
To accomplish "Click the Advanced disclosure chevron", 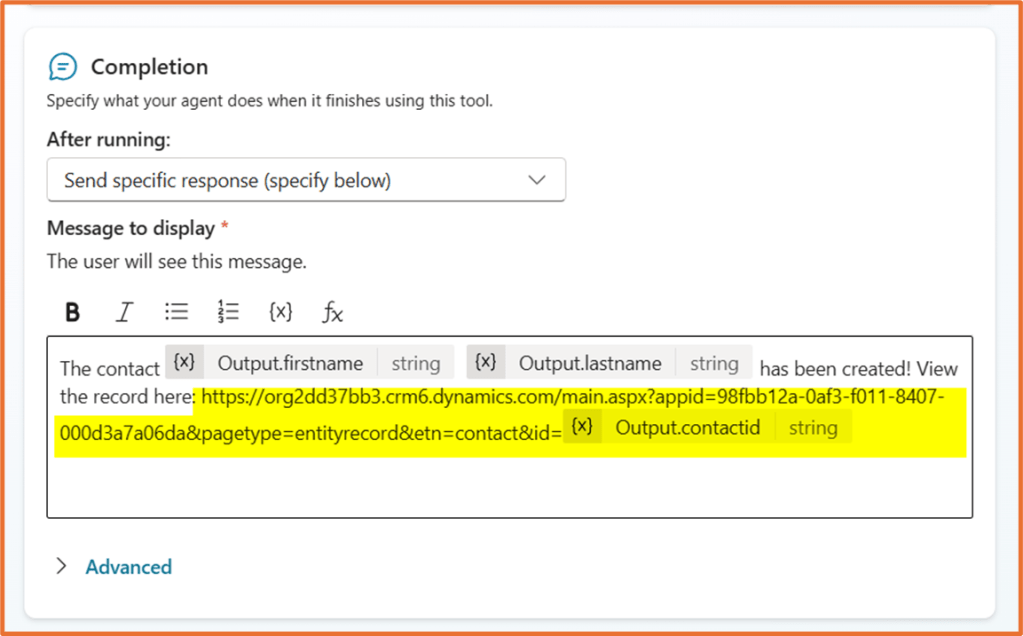I will [x=62, y=566].
